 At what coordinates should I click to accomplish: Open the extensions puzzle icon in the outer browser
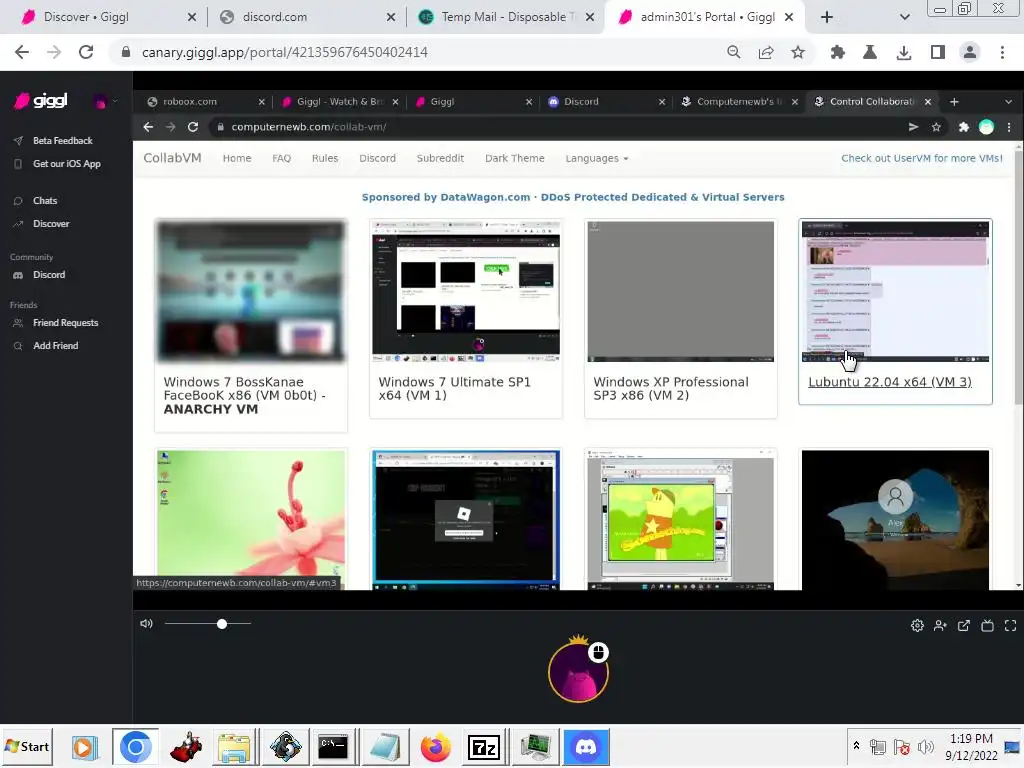tap(837, 52)
